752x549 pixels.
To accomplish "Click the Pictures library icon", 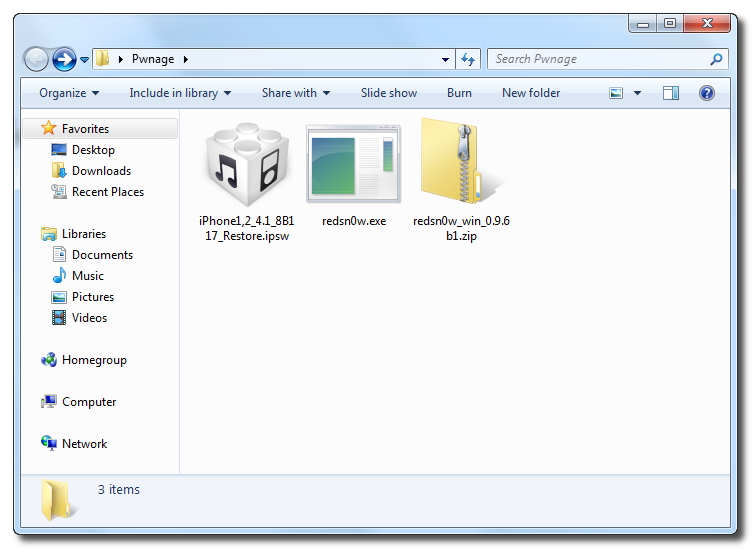I will pyautogui.click(x=59, y=297).
